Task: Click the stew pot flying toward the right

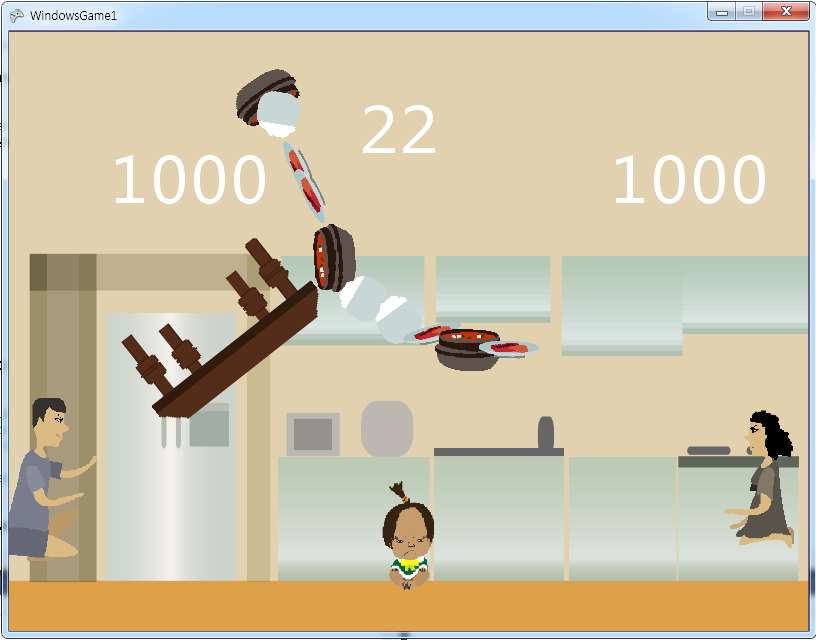Action: [467, 350]
